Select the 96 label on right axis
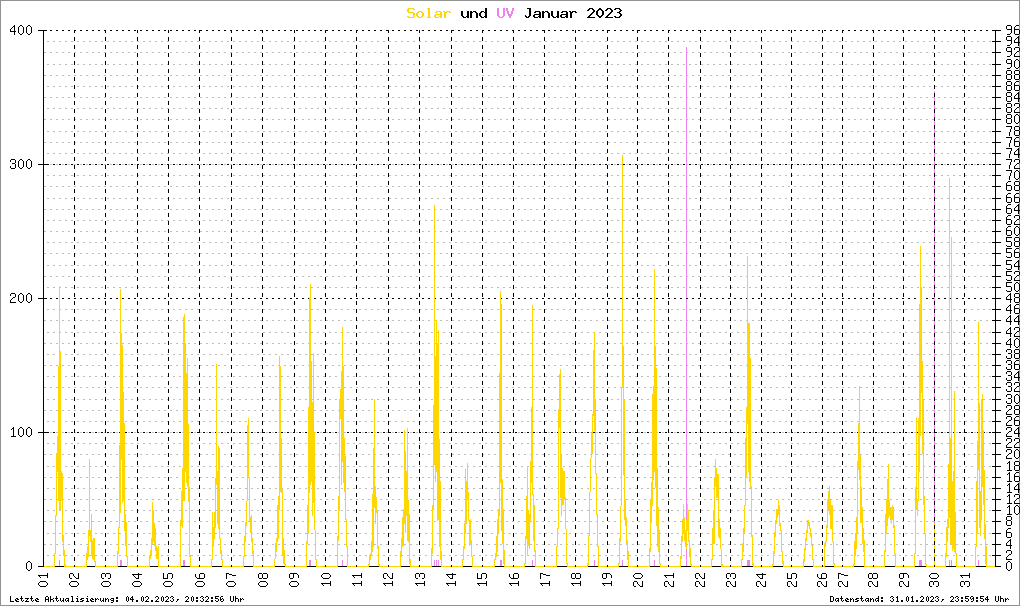The width and height of the screenshot is (1020, 606). (1012, 31)
